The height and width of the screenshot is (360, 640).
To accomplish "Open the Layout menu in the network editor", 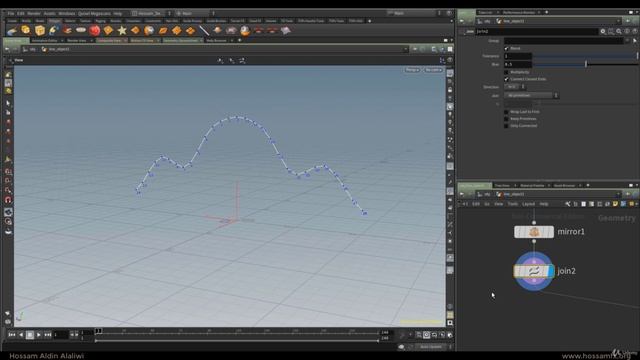I will [528, 204].
